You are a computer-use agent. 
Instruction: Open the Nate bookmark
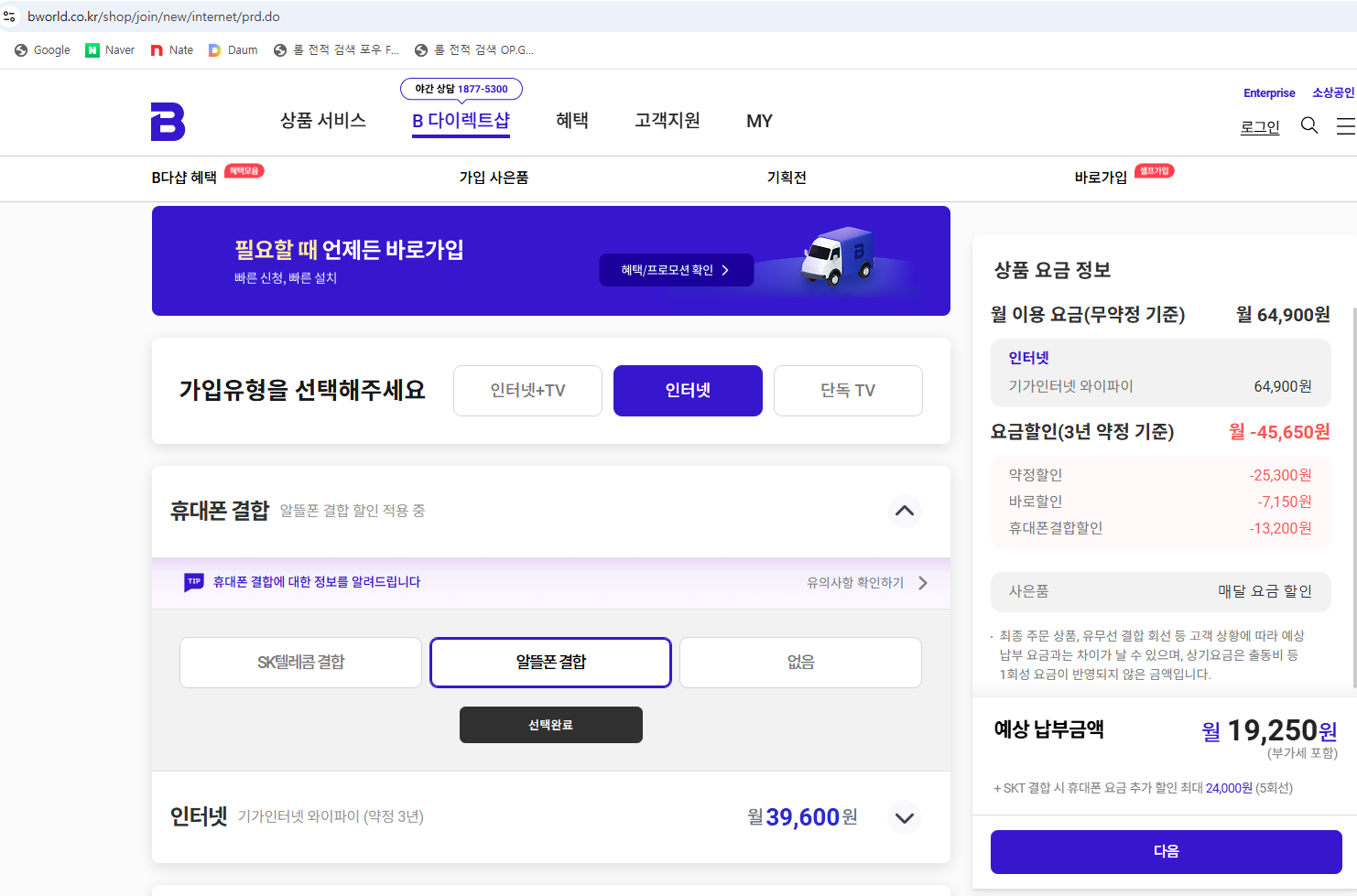pos(172,50)
